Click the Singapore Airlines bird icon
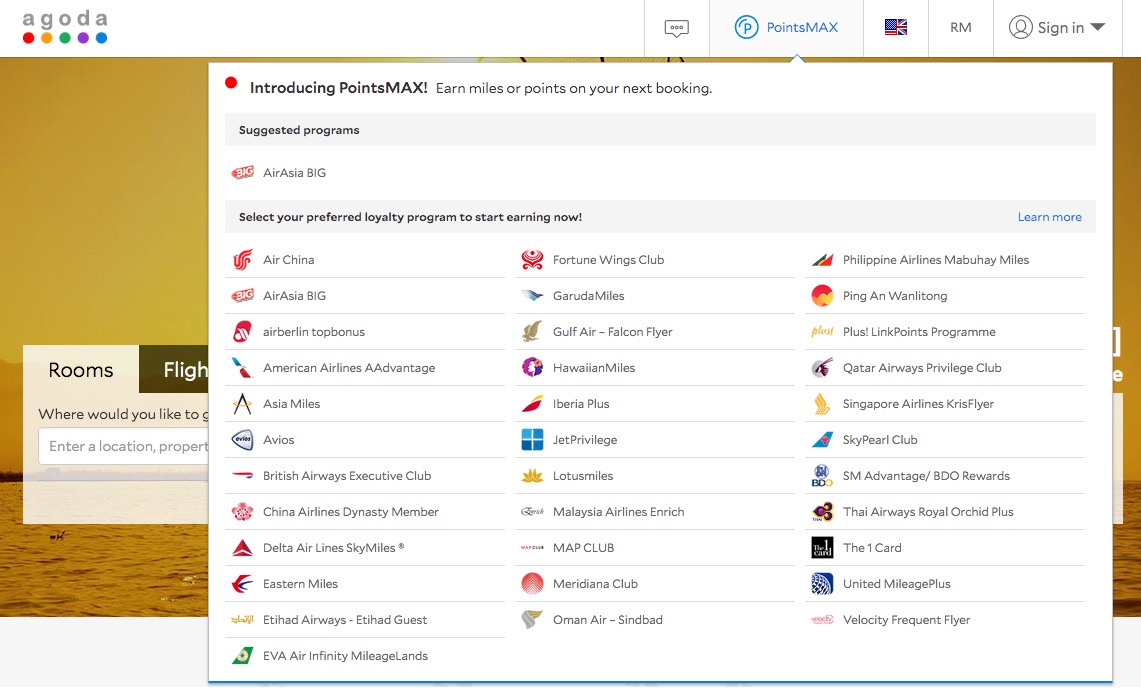 822,404
